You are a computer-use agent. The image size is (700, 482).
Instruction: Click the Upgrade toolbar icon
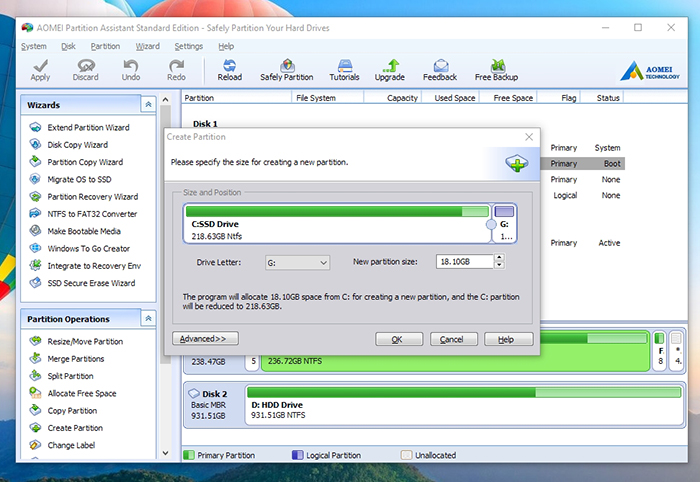390,66
